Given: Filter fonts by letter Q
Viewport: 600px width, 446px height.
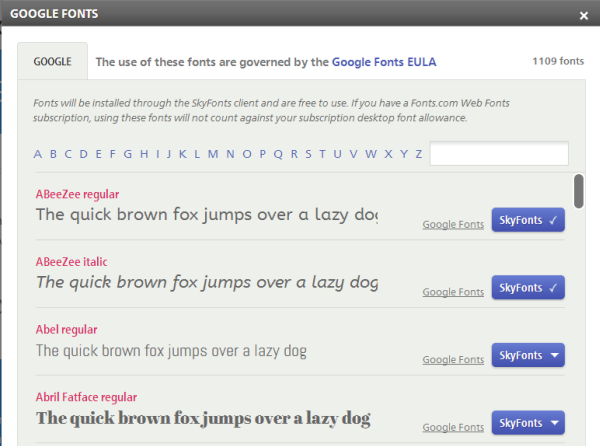Looking at the screenshot, I should click(x=278, y=154).
